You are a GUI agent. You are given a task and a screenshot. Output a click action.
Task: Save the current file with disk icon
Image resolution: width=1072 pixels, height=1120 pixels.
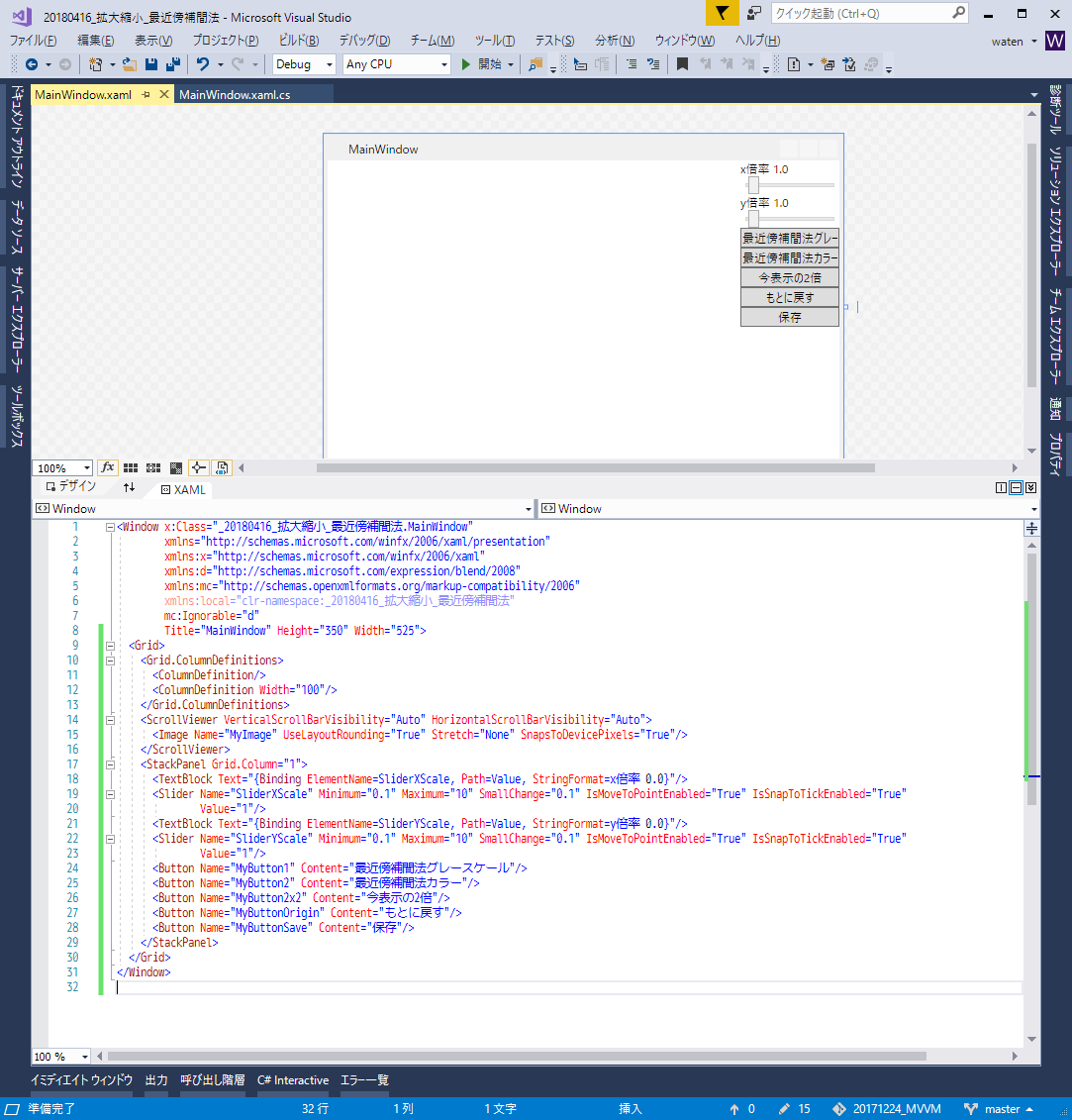[150, 64]
